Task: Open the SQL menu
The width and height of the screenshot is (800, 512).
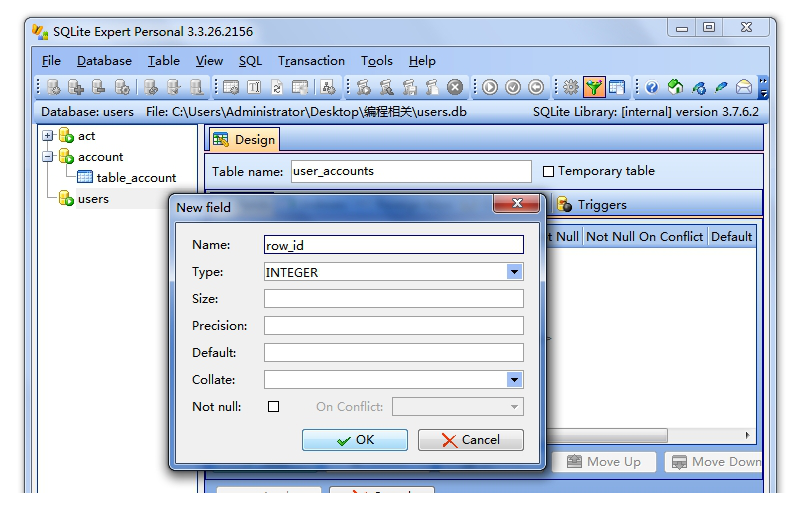Action: pyautogui.click(x=250, y=61)
